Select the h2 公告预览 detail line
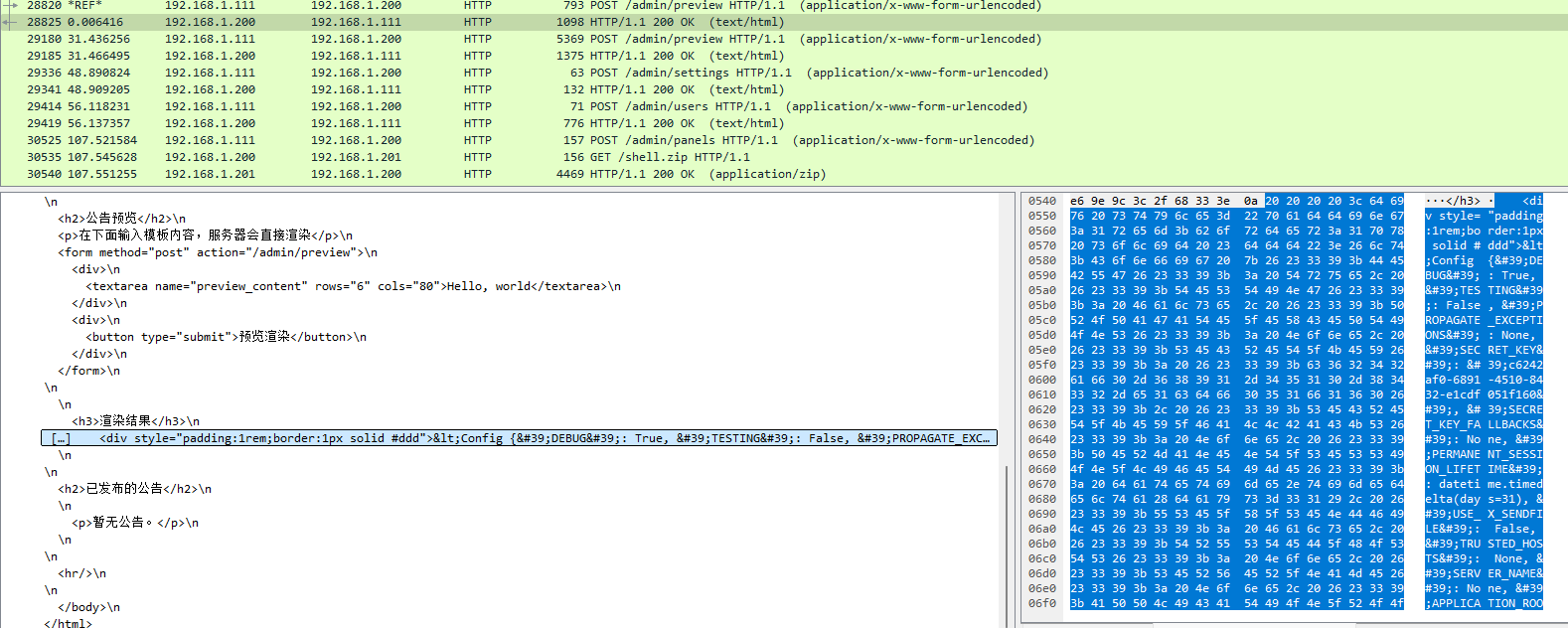Viewport: 1568px width, 628px height. tap(121, 219)
